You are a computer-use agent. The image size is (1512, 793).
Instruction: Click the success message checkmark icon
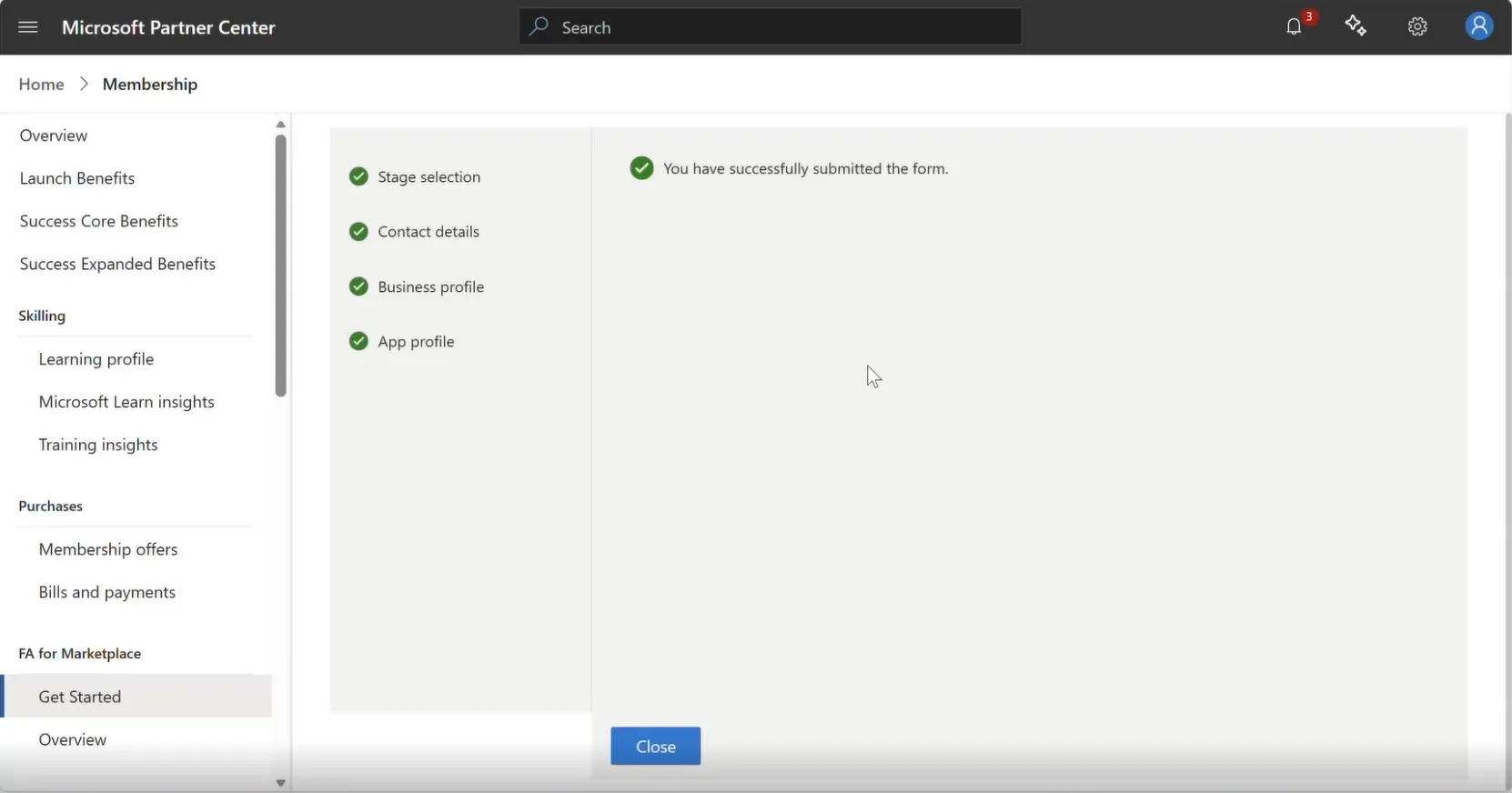641,168
